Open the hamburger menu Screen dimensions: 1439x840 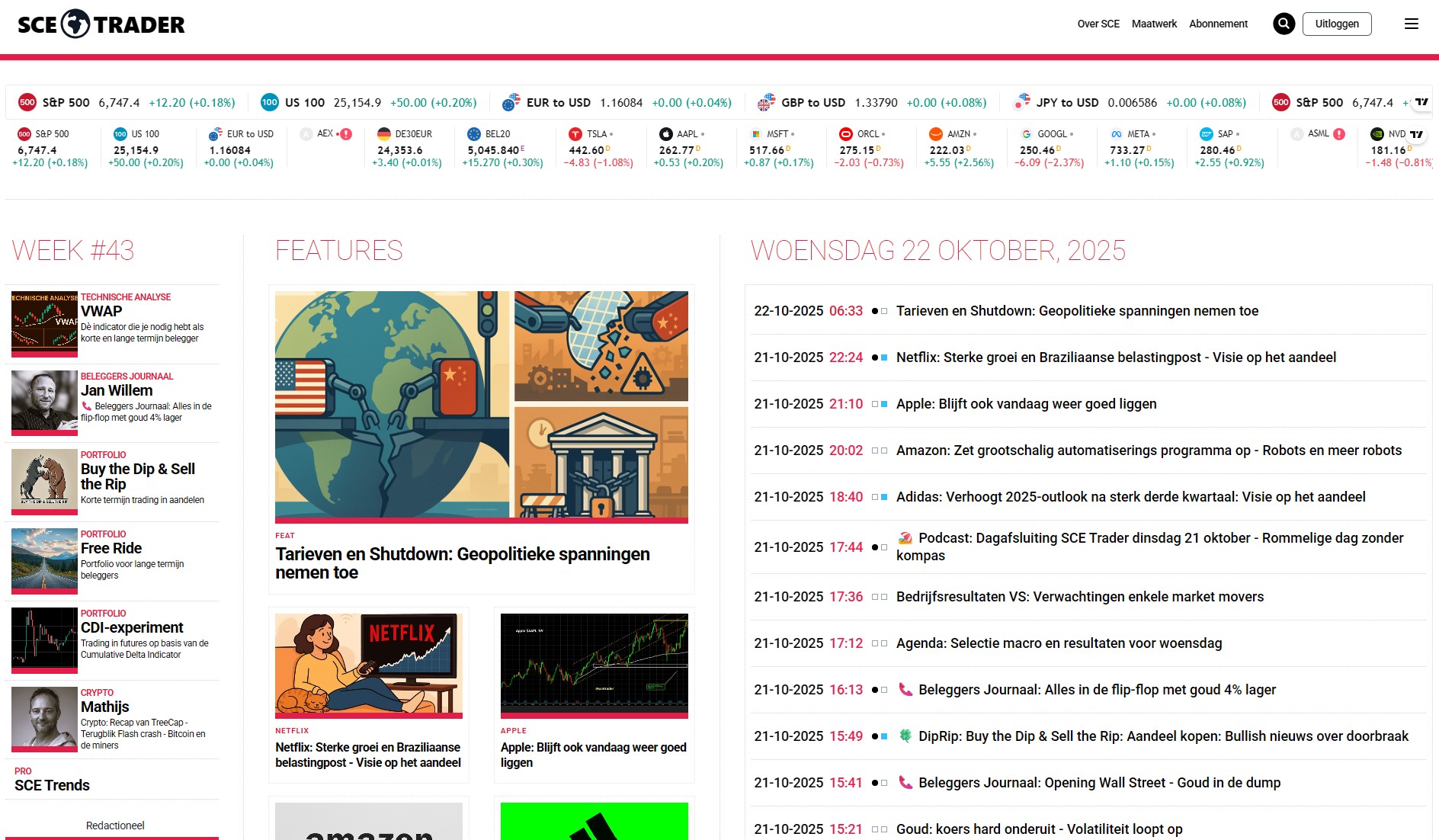point(1411,24)
